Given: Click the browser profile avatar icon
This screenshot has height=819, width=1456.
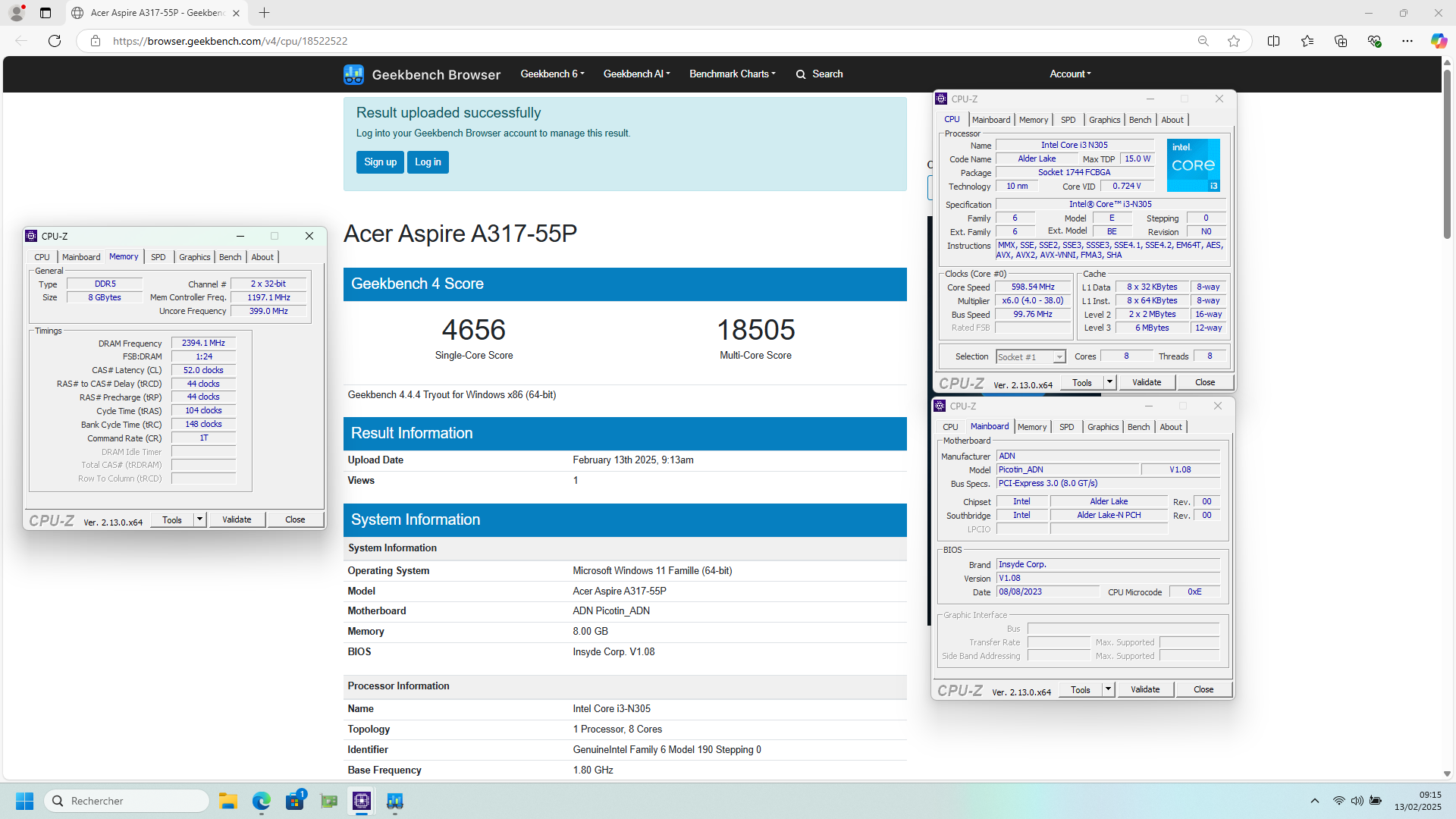Looking at the screenshot, I should [x=17, y=13].
